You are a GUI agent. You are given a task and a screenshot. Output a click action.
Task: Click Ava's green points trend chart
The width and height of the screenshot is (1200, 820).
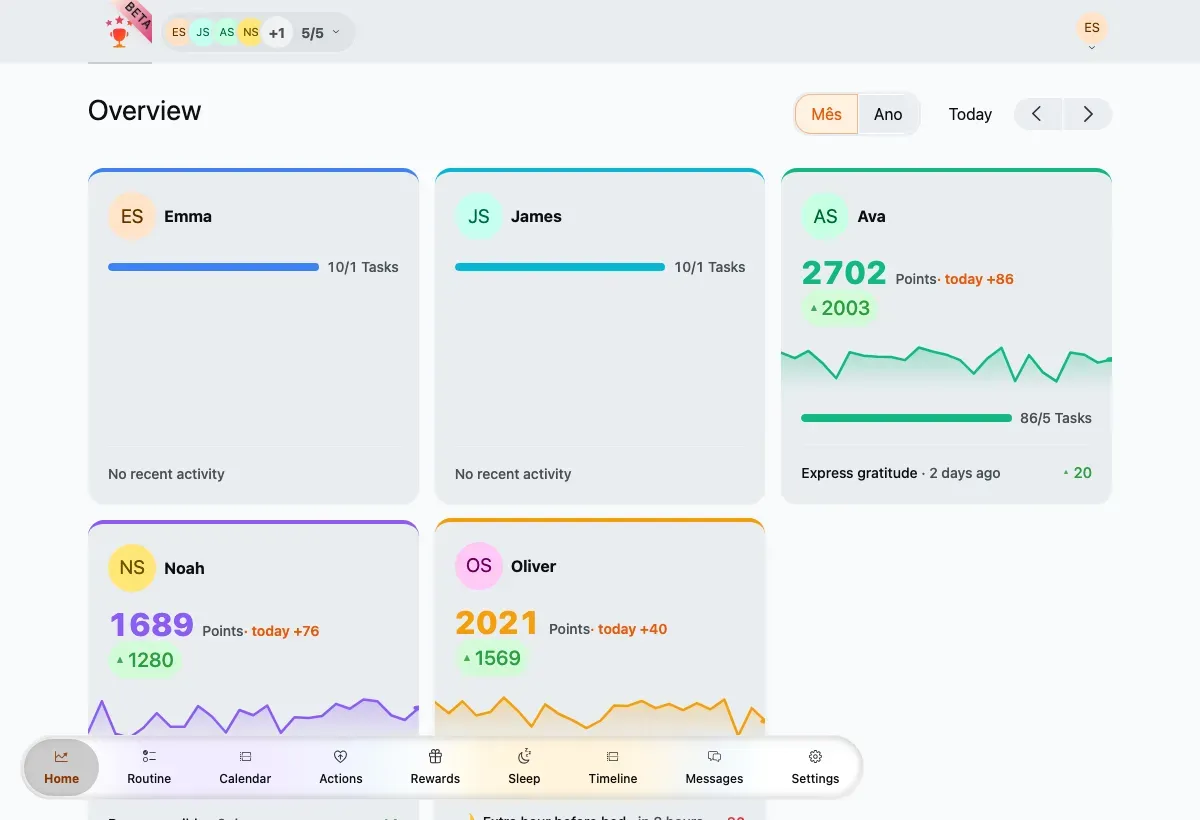tap(946, 368)
